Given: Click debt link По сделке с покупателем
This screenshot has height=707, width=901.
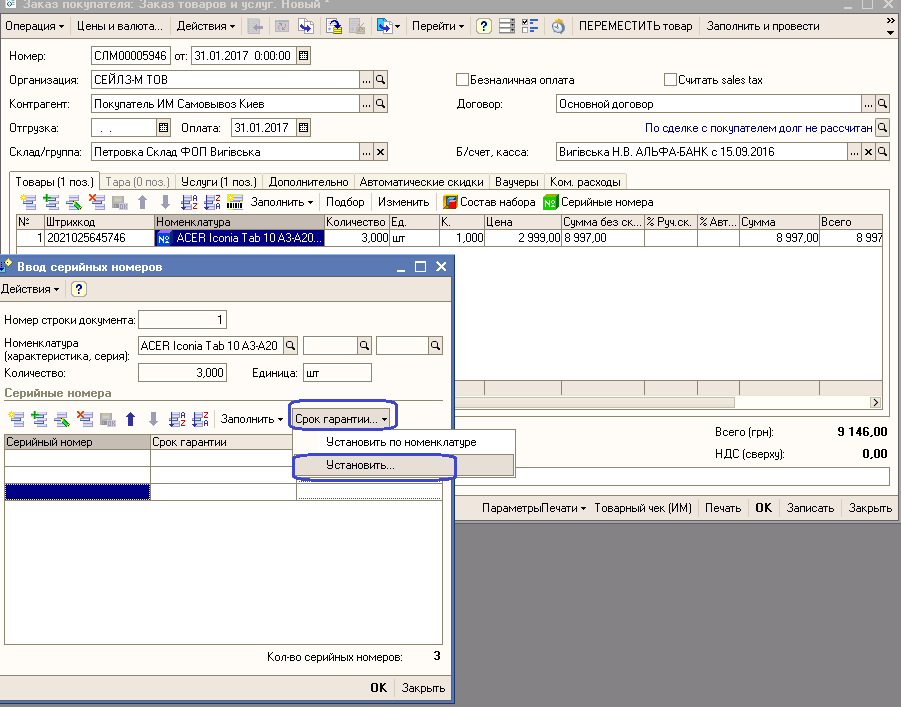Looking at the screenshot, I should pyautogui.click(x=758, y=128).
